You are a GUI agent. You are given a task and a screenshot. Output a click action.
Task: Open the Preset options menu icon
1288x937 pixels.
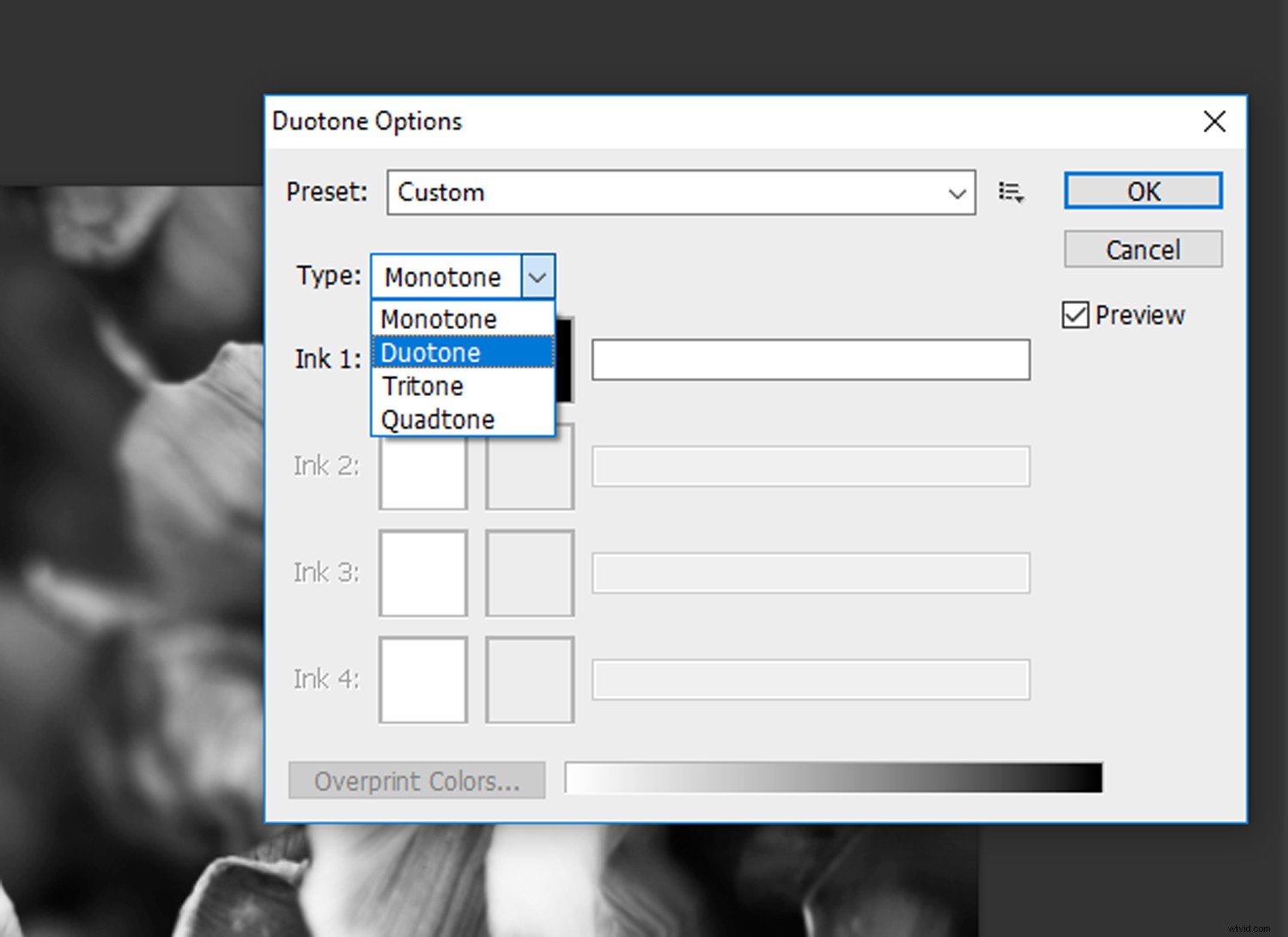click(1011, 192)
